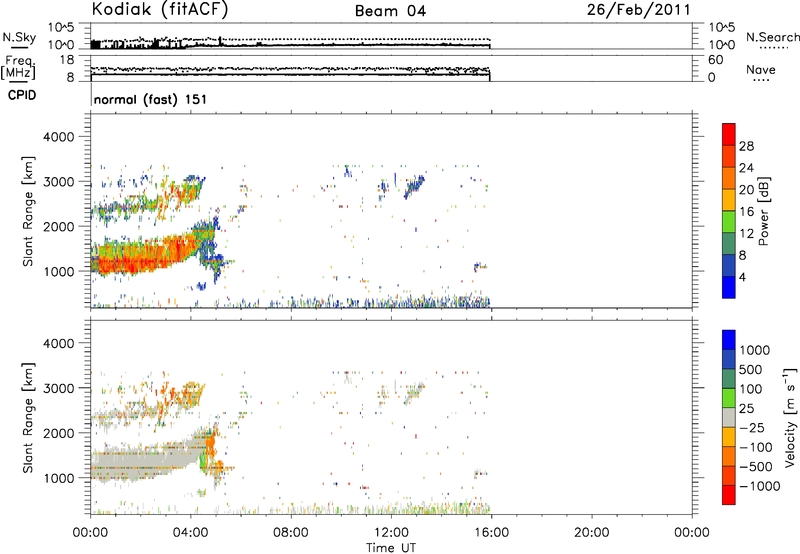Click the '28' value on Power scale
This screenshot has height=554, width=800.
tap(746, 146)
